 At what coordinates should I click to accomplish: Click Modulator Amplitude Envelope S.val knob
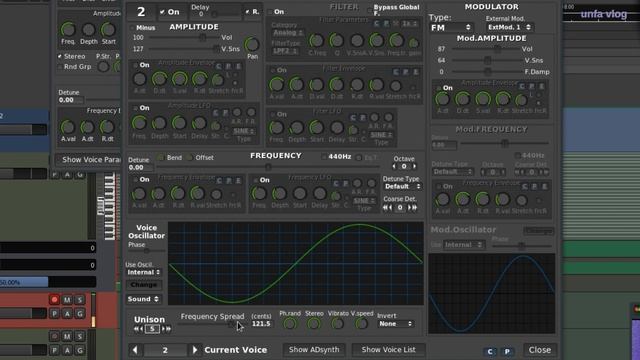(x=483, y=99)
